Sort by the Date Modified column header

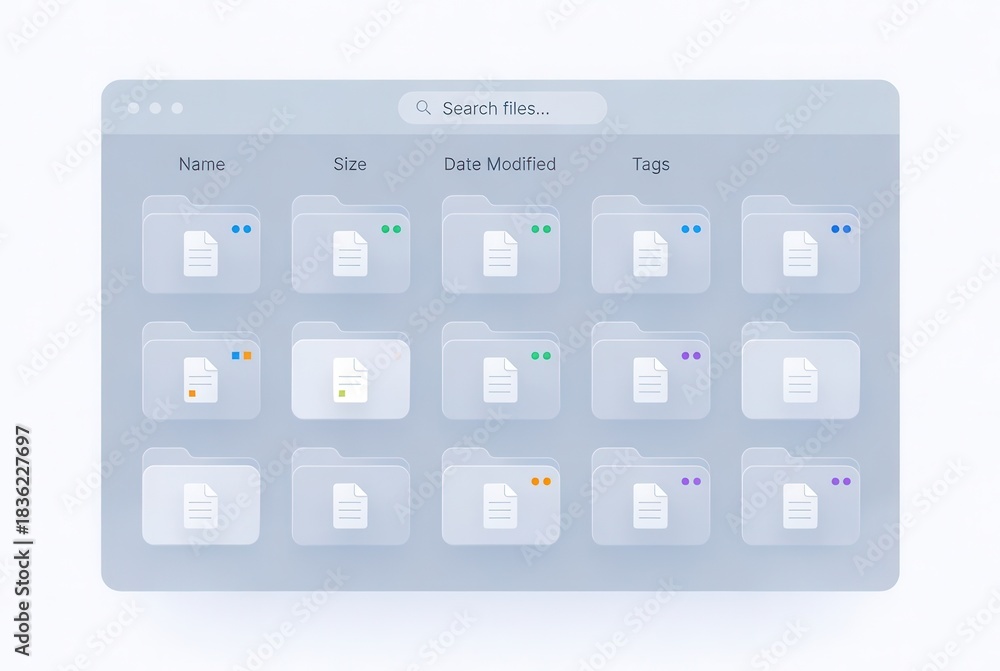(x=499, y=164)
